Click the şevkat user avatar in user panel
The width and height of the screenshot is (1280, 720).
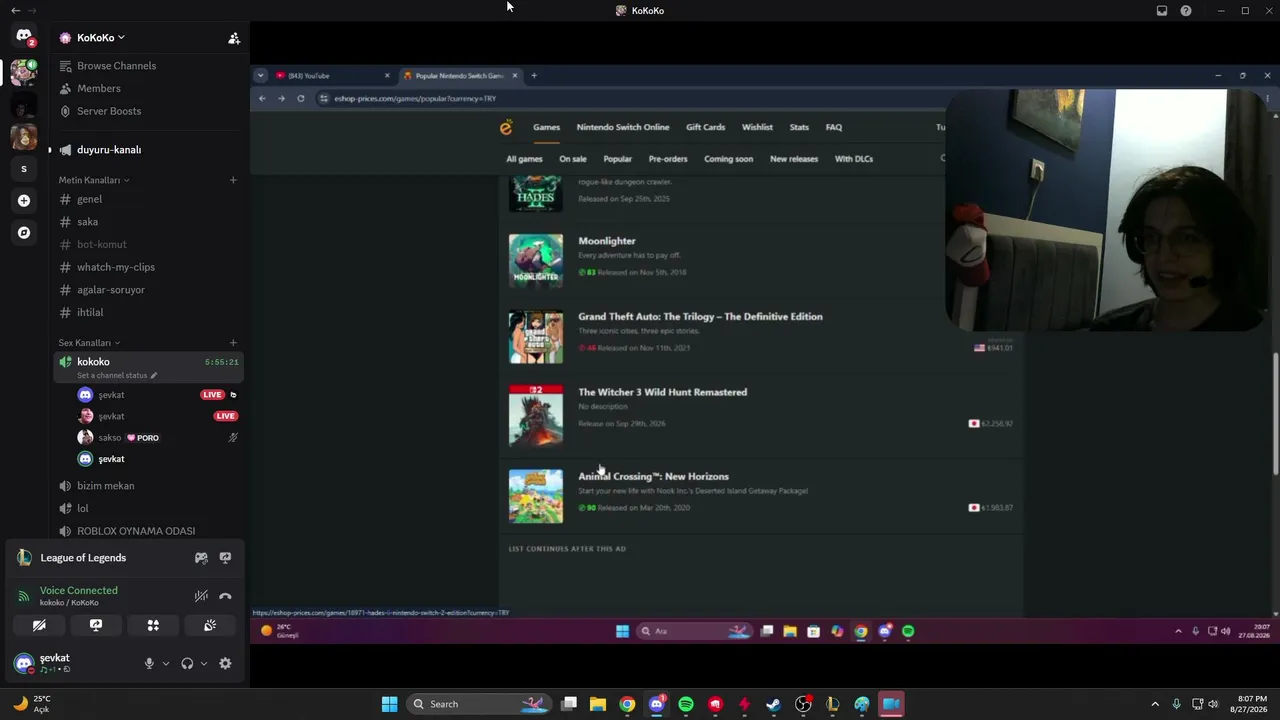click(24, 663)
